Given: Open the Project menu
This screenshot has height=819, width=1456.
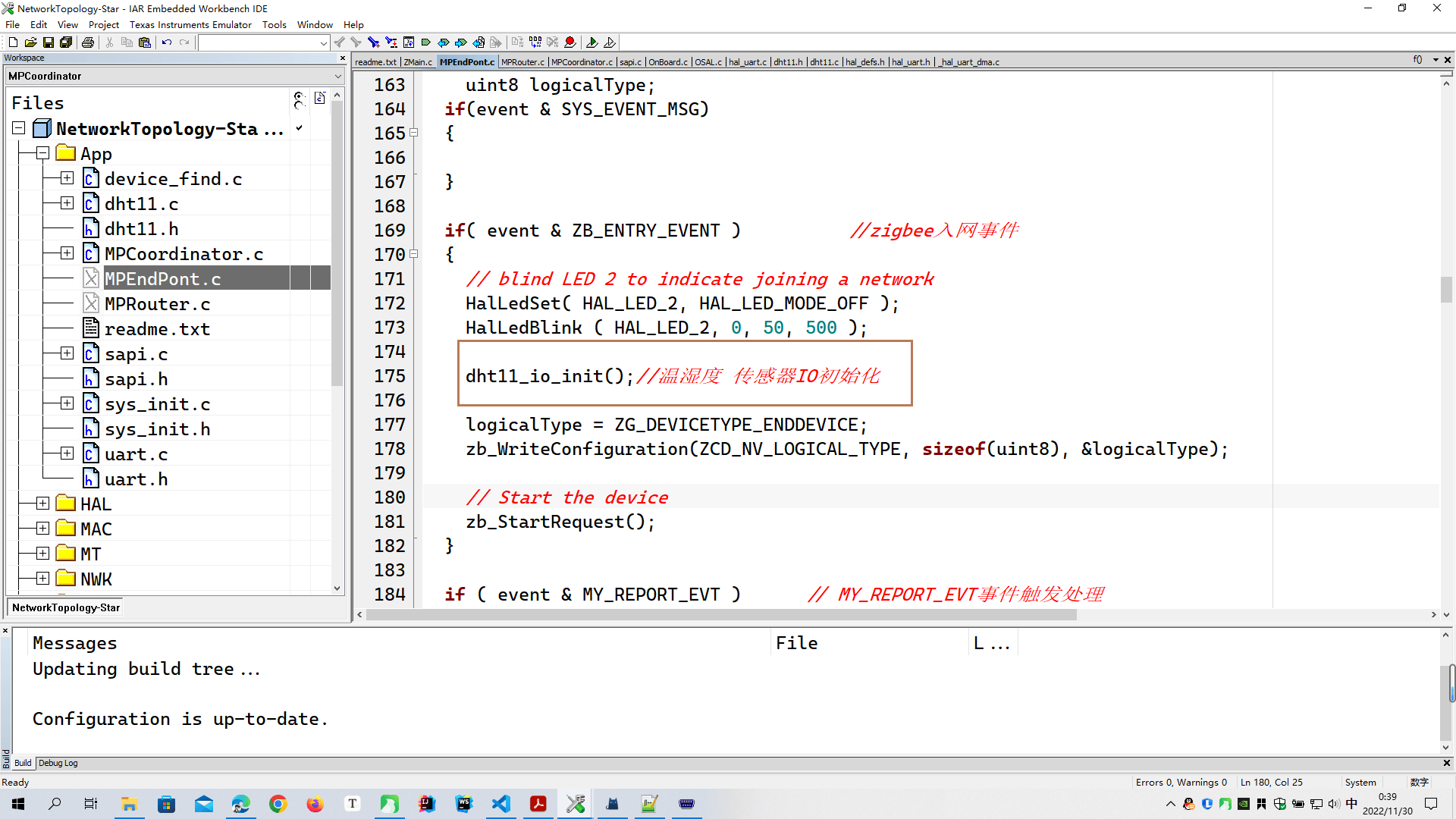Looking at the screenshot, I should 103,24.
